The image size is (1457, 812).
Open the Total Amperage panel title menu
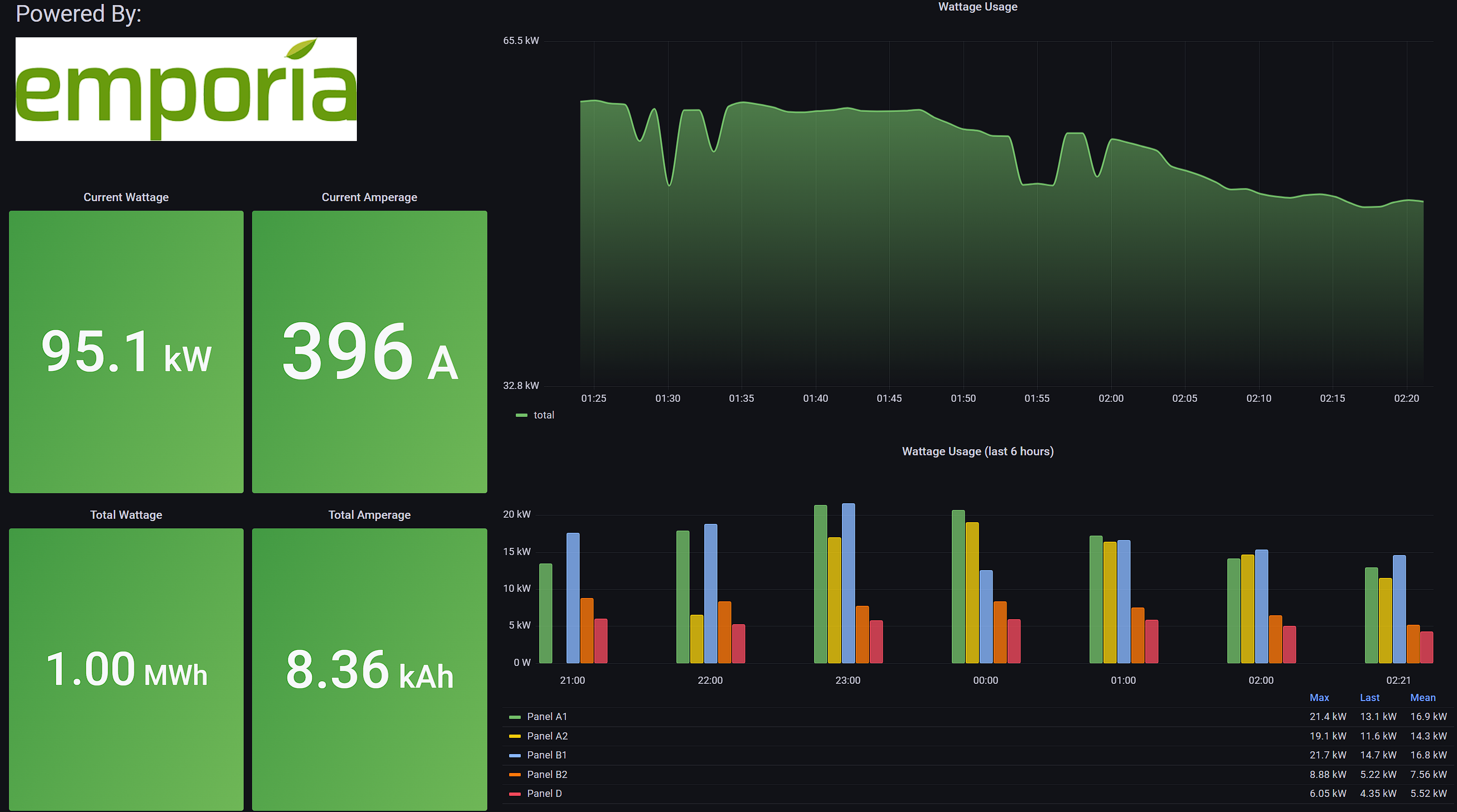369,515
